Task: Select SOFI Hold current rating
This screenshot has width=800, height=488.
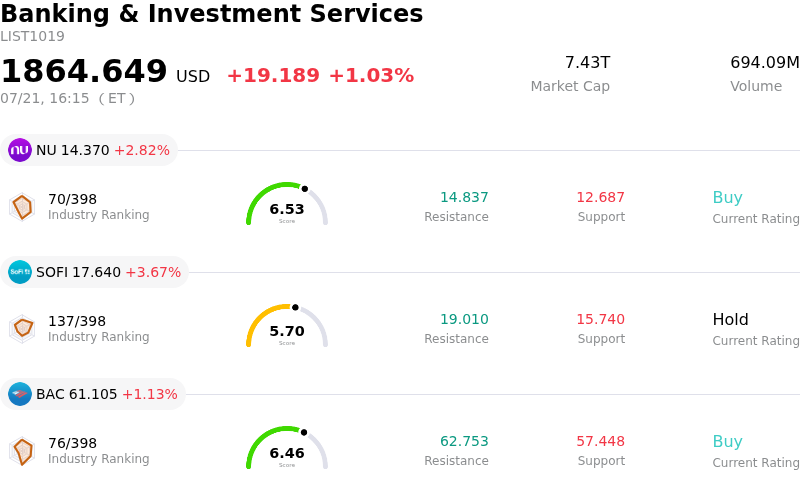Action: [x=731, y=319]
